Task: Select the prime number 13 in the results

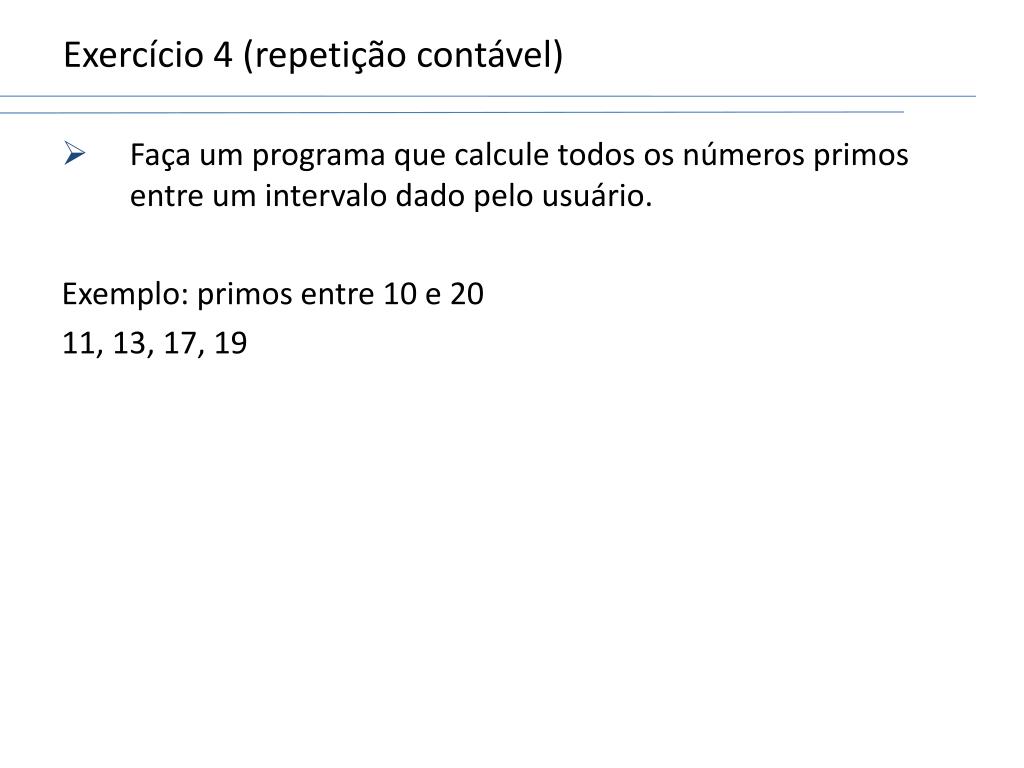Action: click(x=129, y=344)
